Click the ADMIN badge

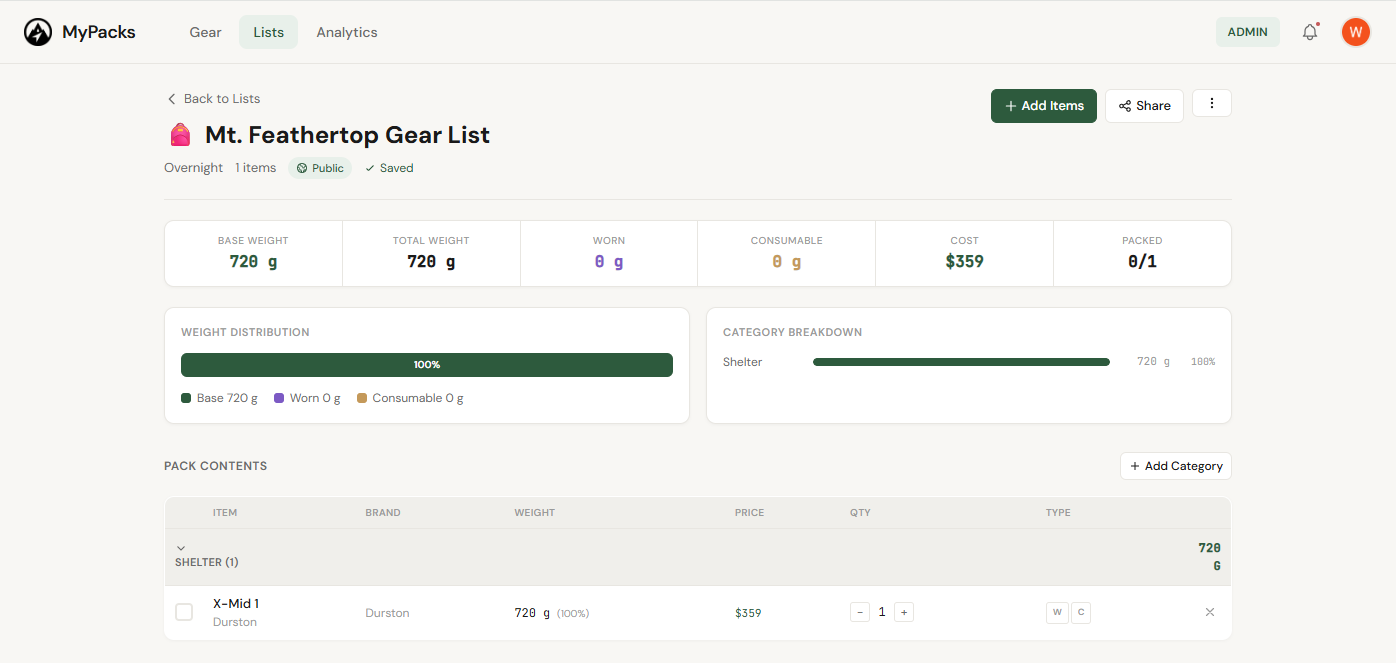click(x=1247, y=32)
